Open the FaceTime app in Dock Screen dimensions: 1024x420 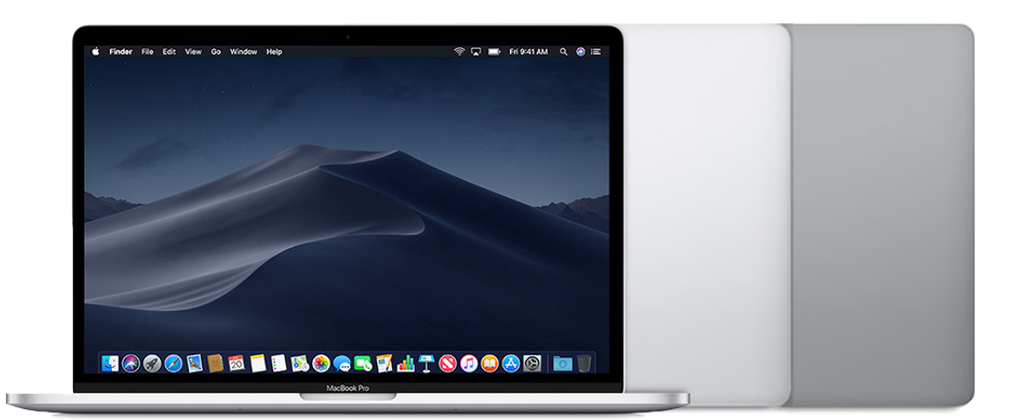pos(363,363)
